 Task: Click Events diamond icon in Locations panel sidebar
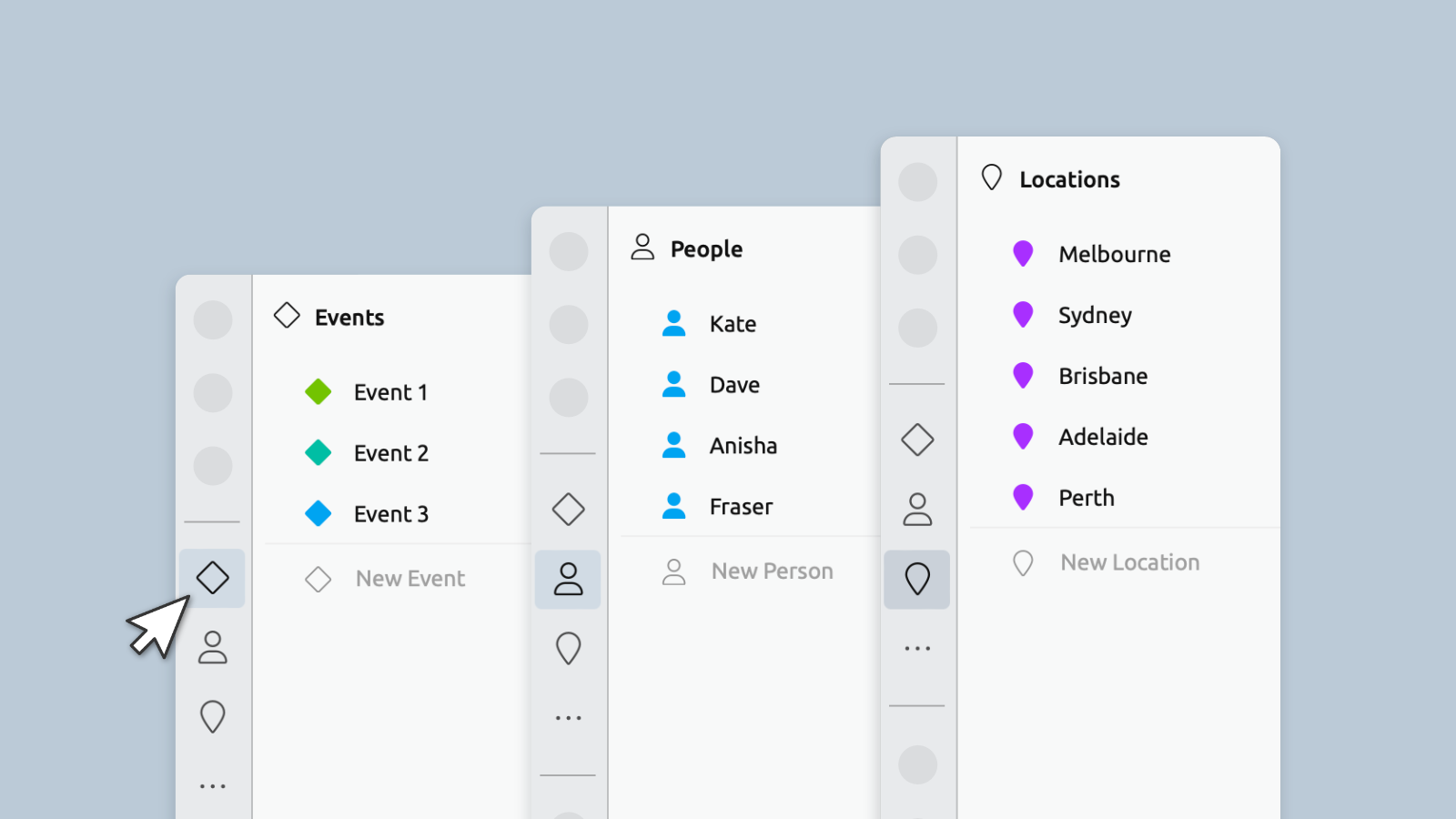[917, 440]
